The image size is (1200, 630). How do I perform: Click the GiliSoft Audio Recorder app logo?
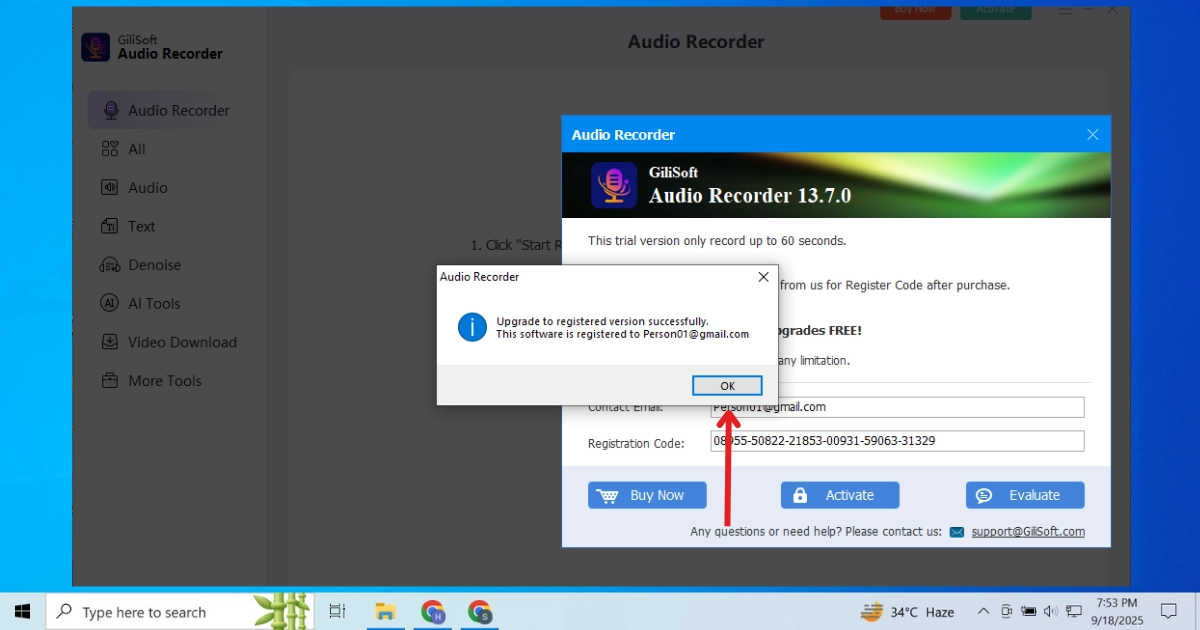click(x=96, y=47)
